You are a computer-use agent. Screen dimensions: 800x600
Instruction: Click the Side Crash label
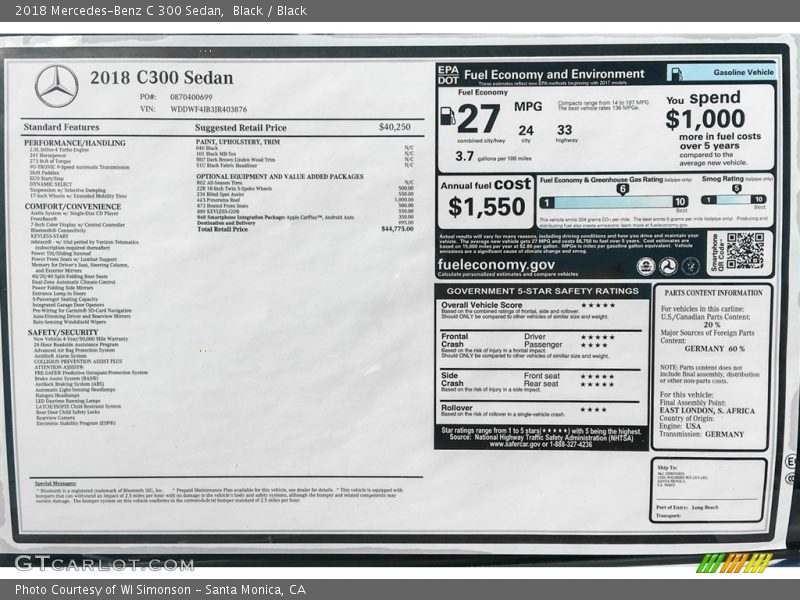(452, 379)
